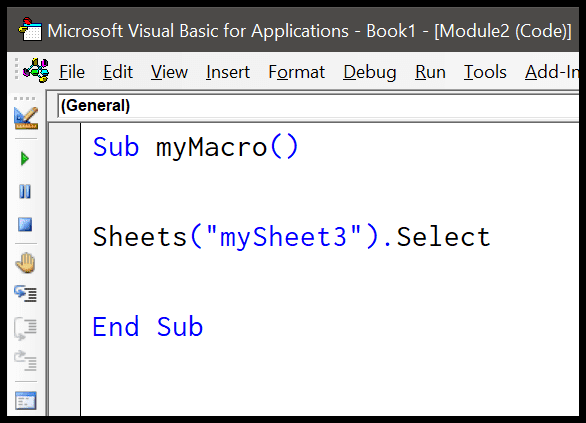Screen dimensions: 586x423
Task: Stop execution with the Reset square button
Action: [25, 225]
